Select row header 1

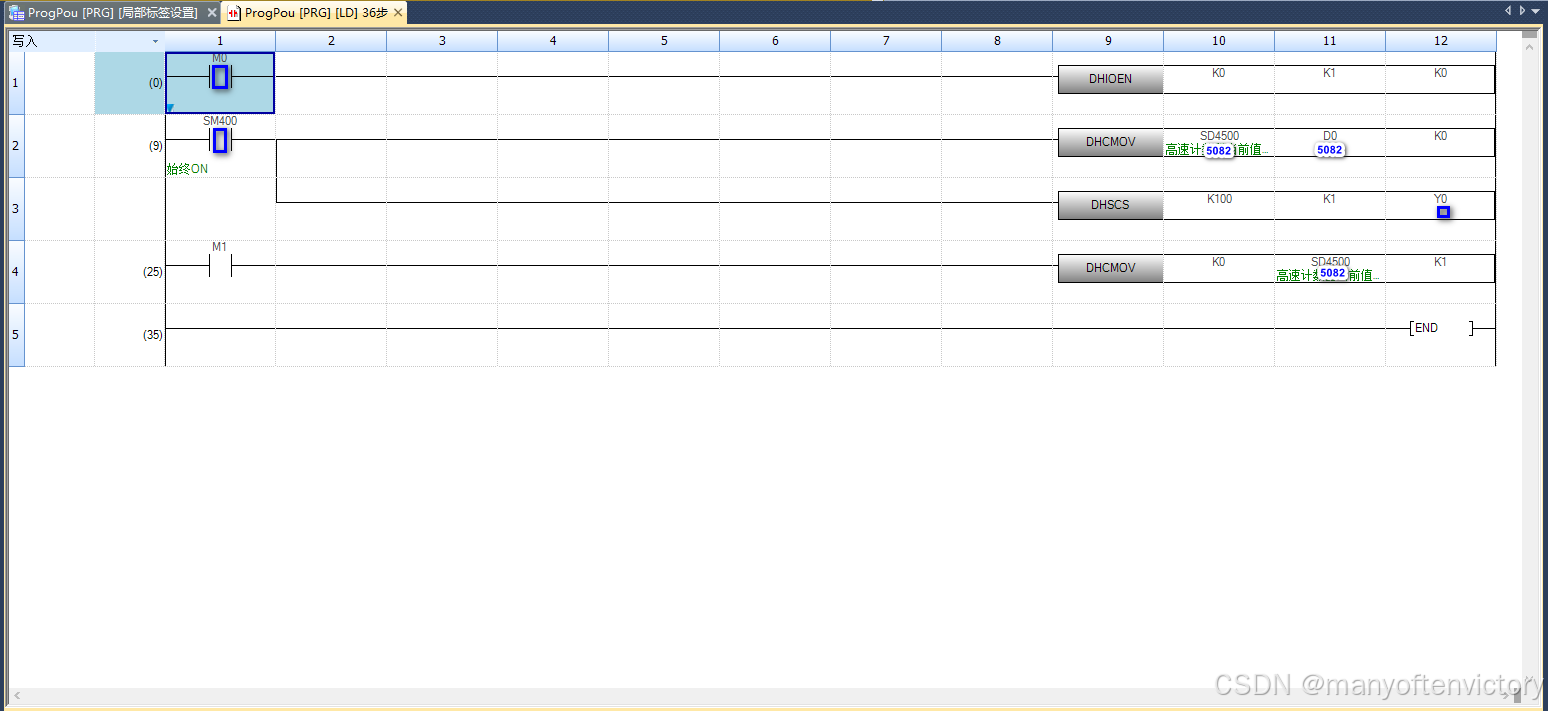[16, 83]
